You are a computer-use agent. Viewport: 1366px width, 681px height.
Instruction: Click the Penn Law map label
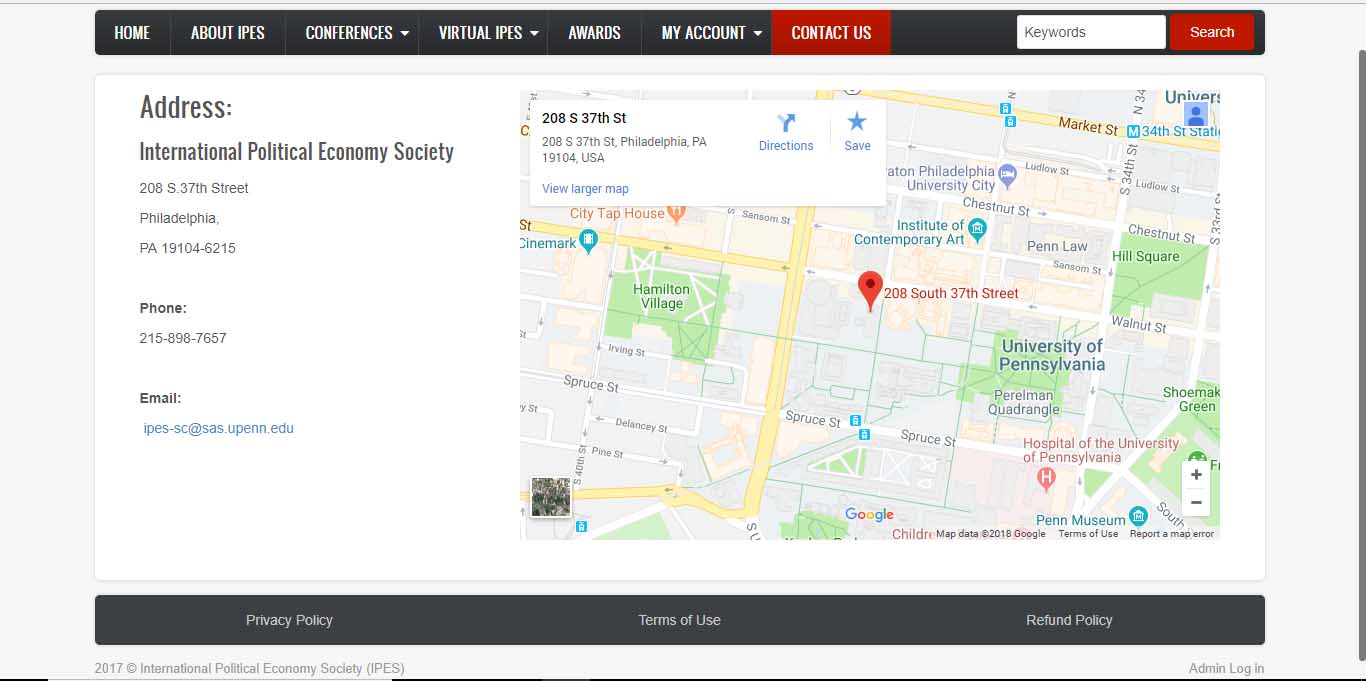click(1057, 246)
